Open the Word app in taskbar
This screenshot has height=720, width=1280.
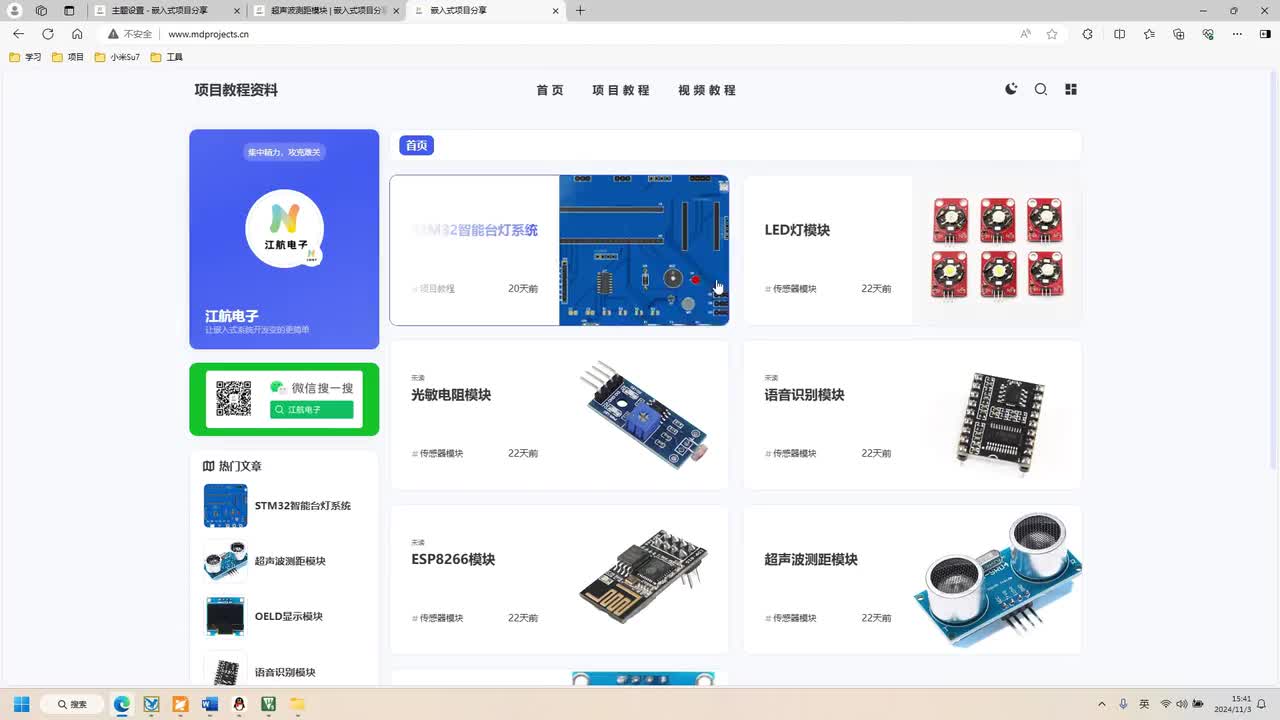click(209, 704)
